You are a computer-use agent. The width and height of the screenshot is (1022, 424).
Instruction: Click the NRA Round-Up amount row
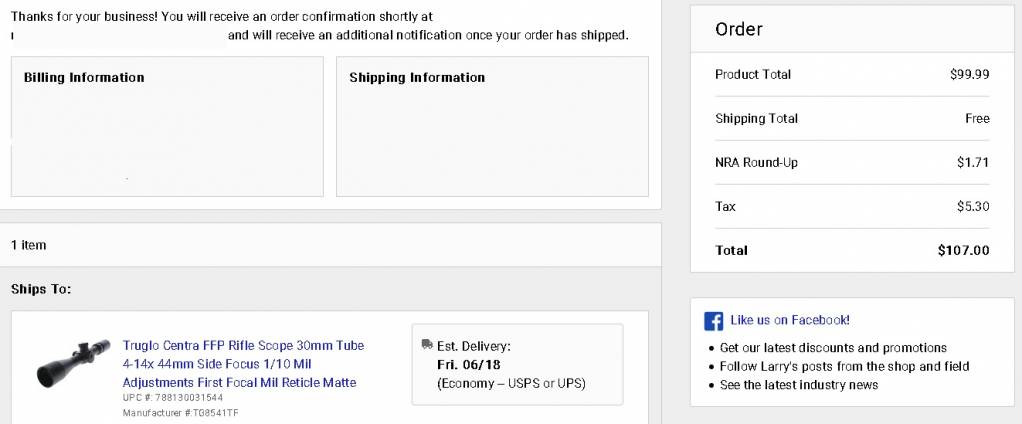tap(852, 162)
